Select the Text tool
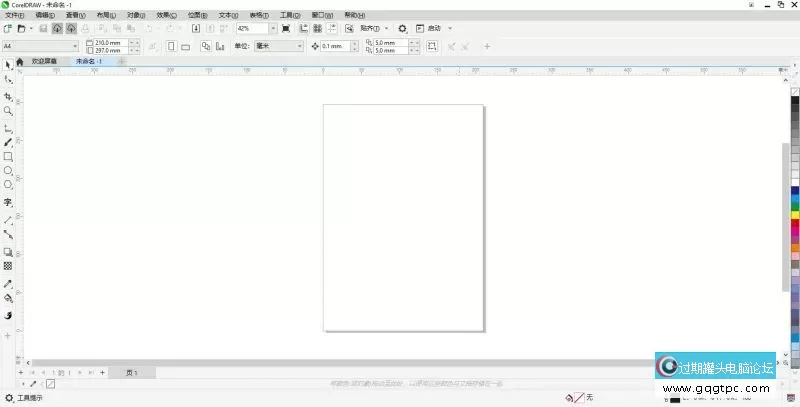 (x=8, y=202)
